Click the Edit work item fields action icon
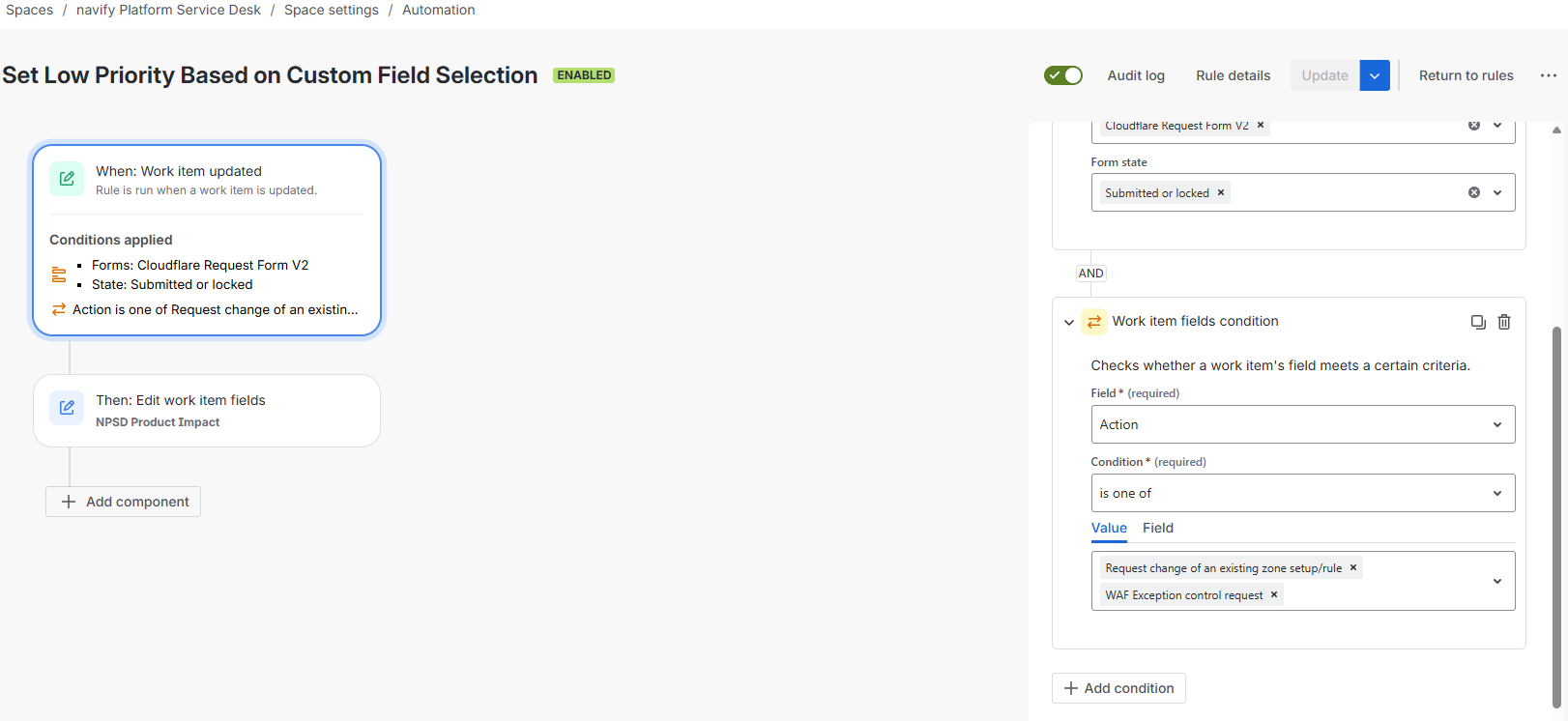Viewport: 1568px width, 721px height. (x=67, y=408)
